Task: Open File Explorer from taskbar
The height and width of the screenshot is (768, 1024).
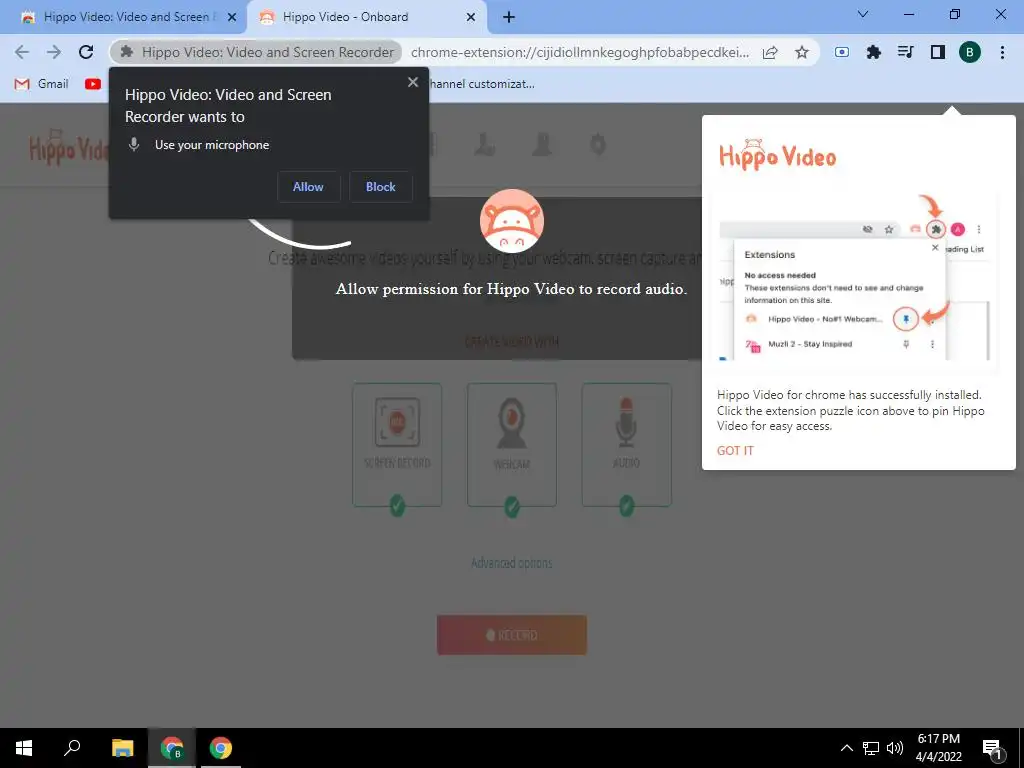Action: pyautogui.click(x=122, y=748)
